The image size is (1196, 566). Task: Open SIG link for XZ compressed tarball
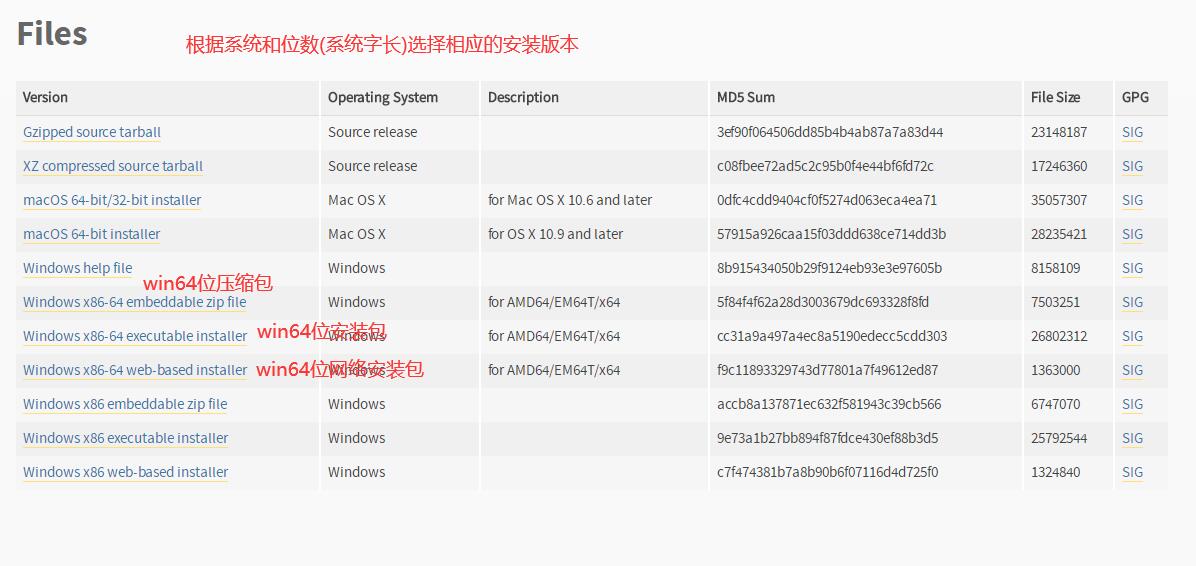[x=1133, y=166]
